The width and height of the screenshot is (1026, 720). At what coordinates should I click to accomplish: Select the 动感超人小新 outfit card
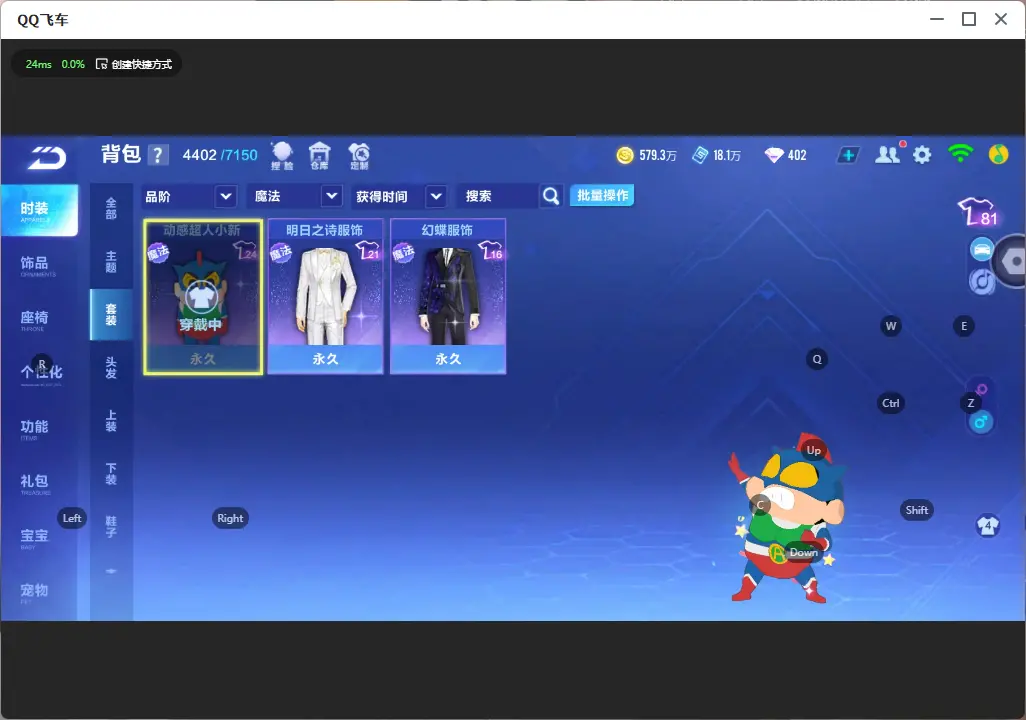[203, 297]
